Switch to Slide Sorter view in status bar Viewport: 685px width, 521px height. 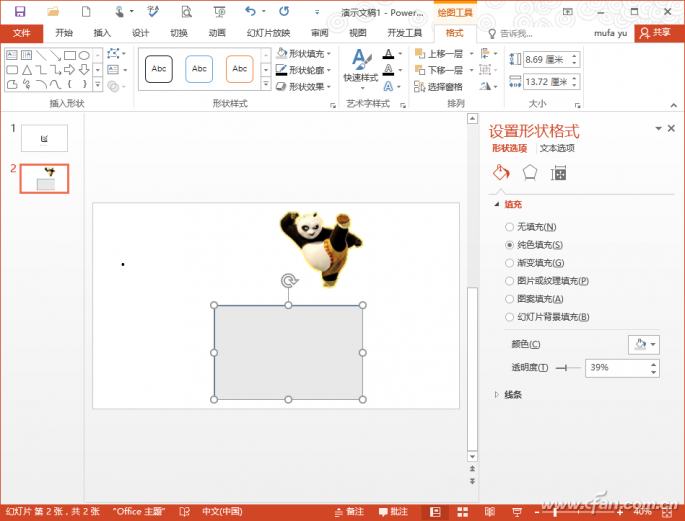[463, 512]
